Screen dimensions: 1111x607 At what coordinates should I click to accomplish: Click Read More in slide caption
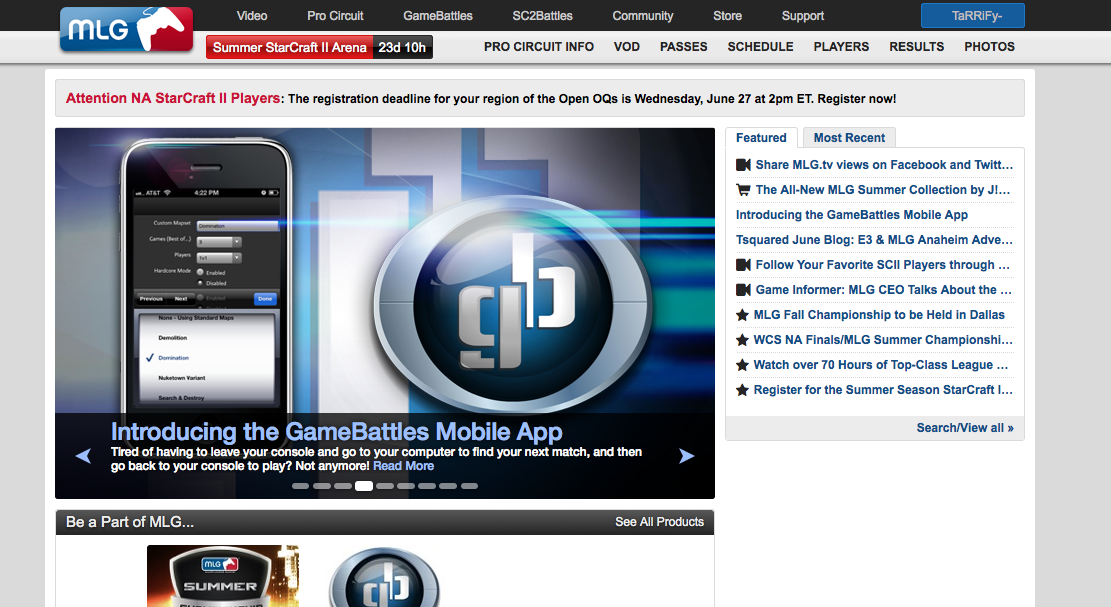pyautogui.click(x=403, y=466)
